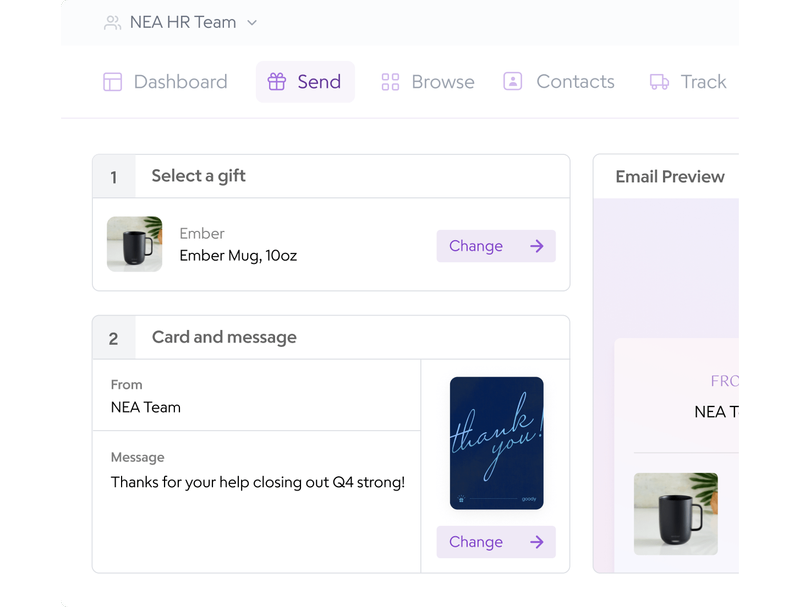The height and width of the screenshot is (607, 800).
Task: Click the people icon beside NEA HR Team
Action: point(112,22)
